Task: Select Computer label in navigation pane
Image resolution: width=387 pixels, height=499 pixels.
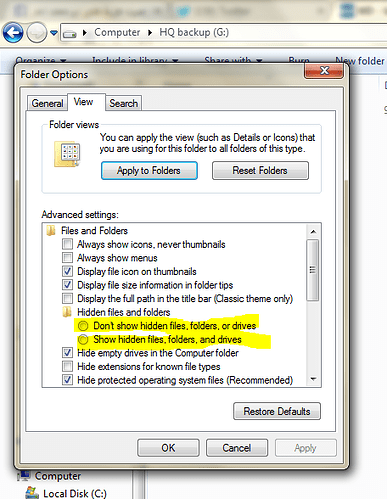Action: tap(58, 476)
